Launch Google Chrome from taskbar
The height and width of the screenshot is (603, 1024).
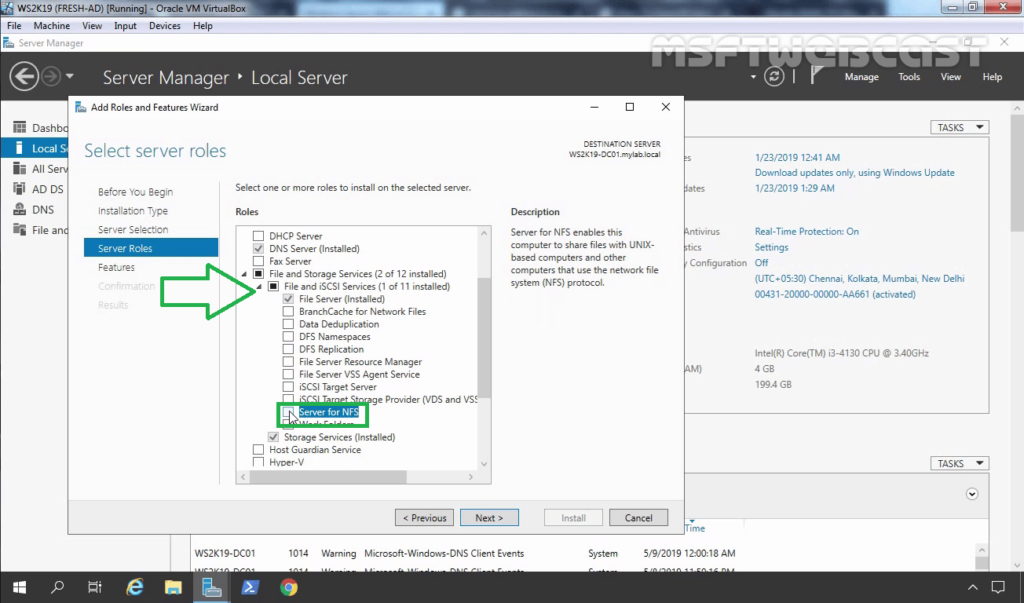tap(289, 587)
